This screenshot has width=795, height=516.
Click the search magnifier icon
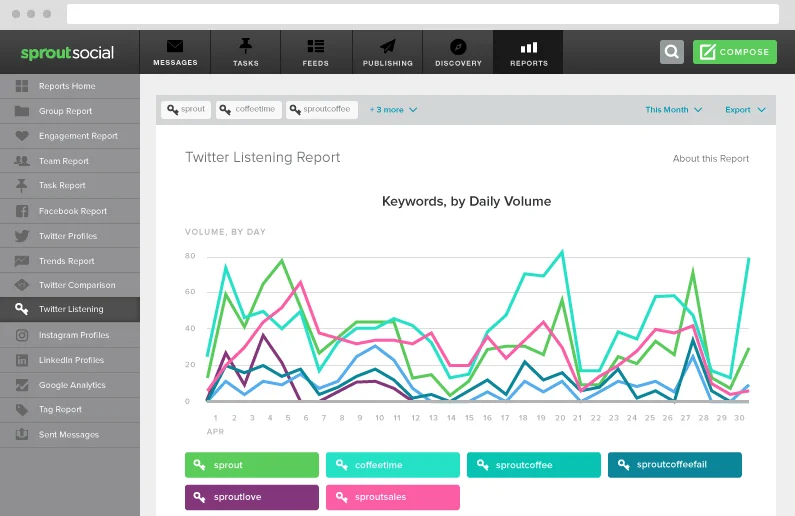(672, 52)
